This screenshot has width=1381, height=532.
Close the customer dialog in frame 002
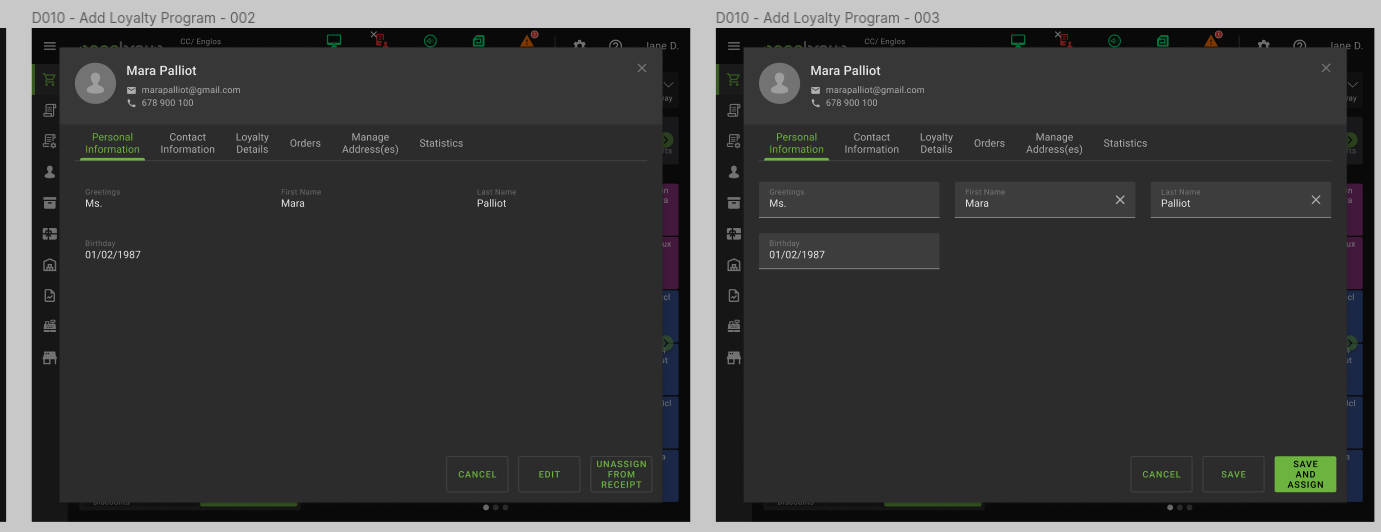click(642, 68)
